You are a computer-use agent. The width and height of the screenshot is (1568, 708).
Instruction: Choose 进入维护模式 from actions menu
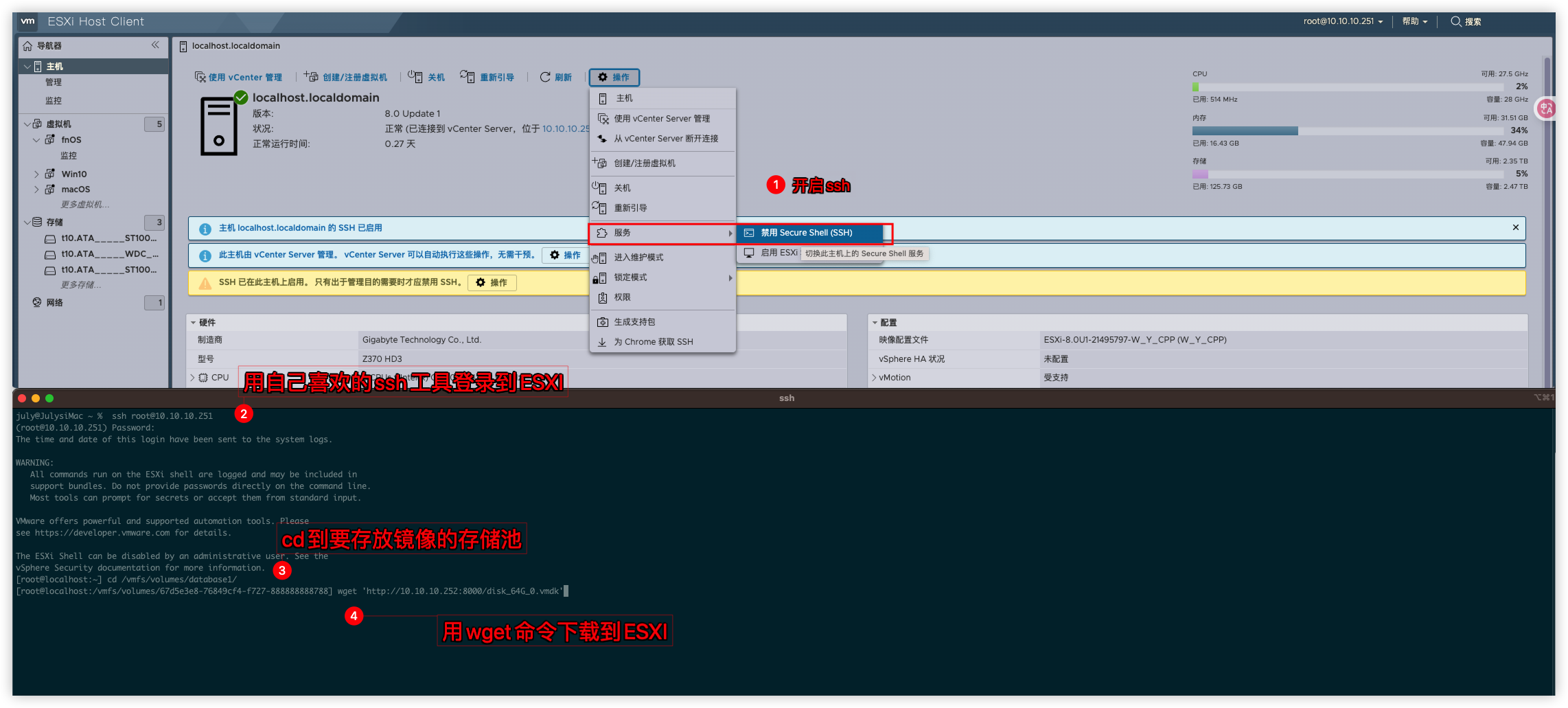tap(662, 258)
